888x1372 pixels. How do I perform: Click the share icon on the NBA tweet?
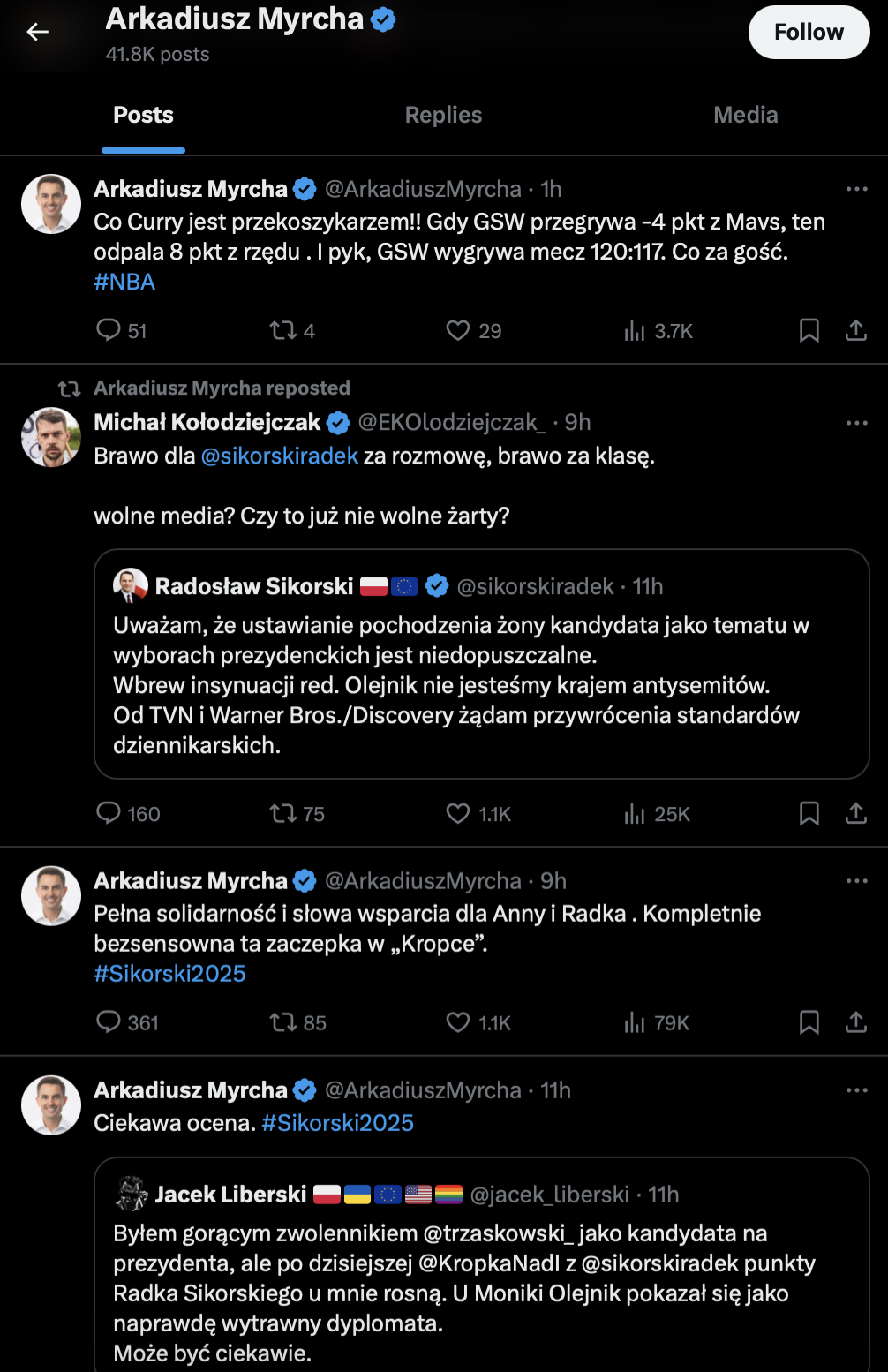click(x=855, y=330)
